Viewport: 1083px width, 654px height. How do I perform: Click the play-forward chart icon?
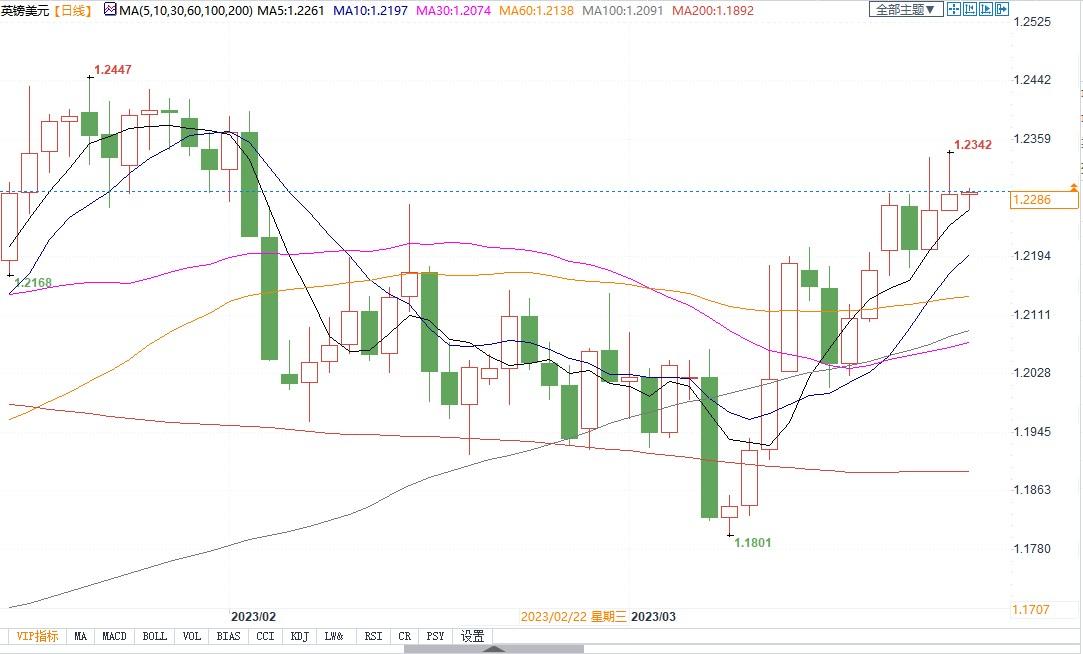click(x=986, y=9)
